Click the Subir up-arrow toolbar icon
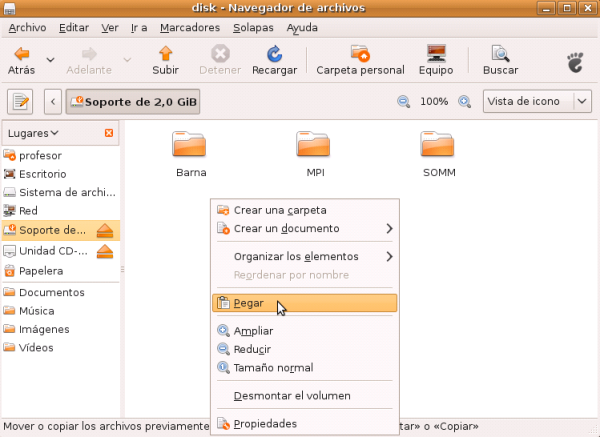 (165, 55)
